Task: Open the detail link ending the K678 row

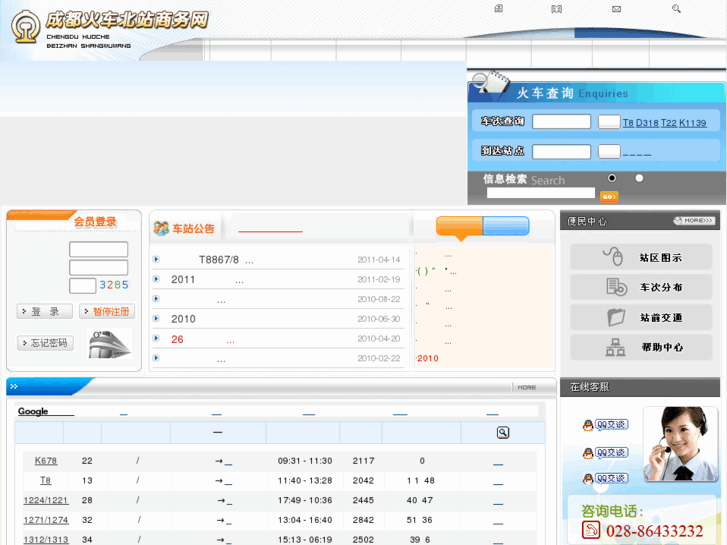Action: pos(498,463)
